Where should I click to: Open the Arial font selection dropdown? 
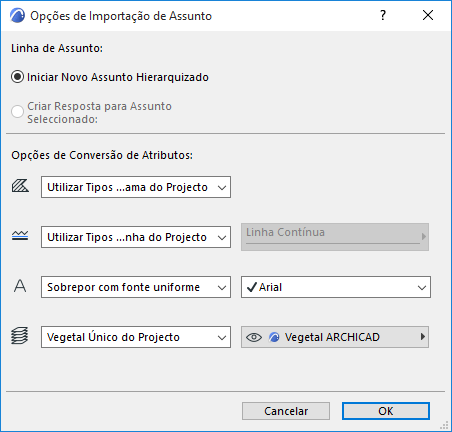click(x=336, y=287)
